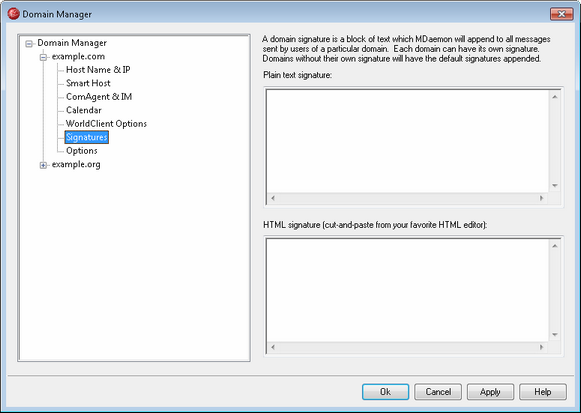Image resolution: width=581 pixels, height=413 pixels.
Task: Click left arrow of HTML signature horizontal scrollbar
Action: pos(273,347)
